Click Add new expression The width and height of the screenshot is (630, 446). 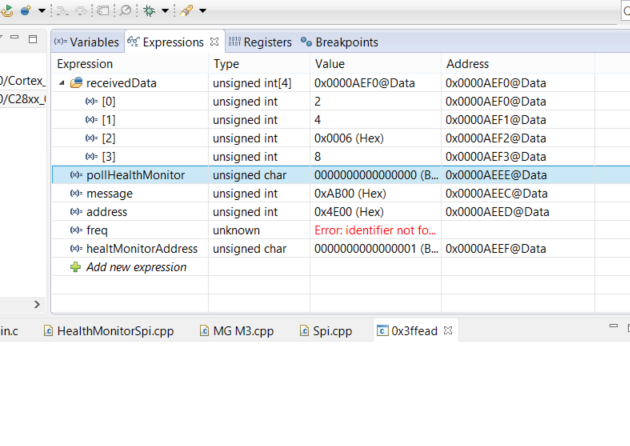(x=136, y=267)
